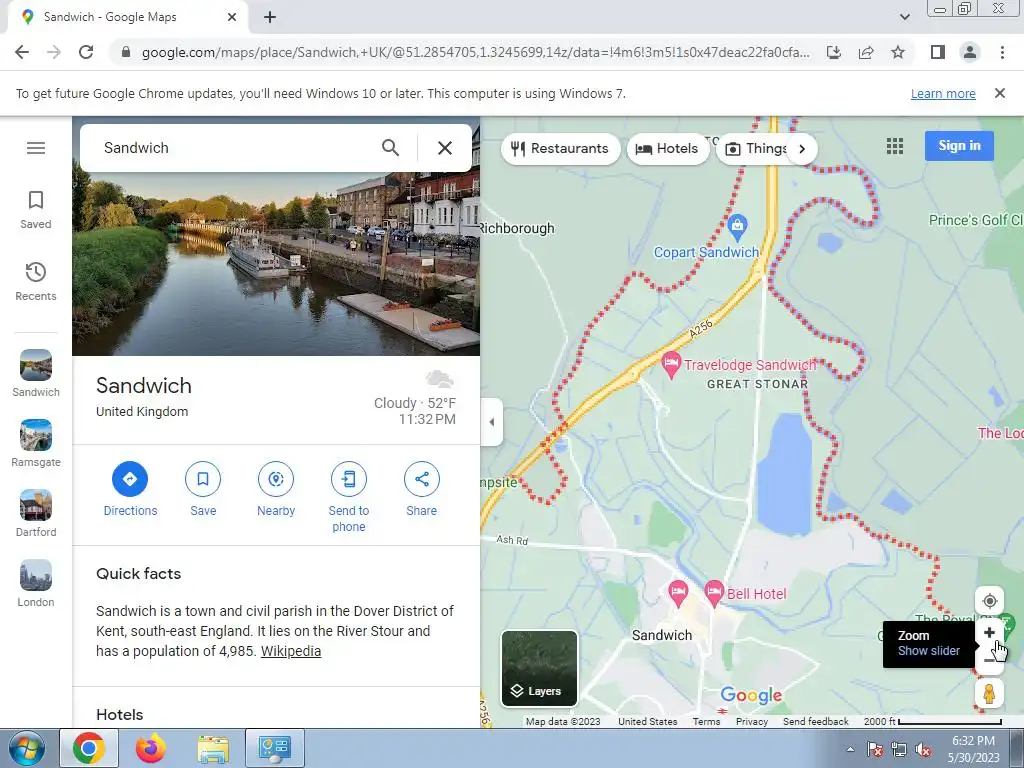
Task: Click Show slider in zoom tooltip
Action: [929, 651]
